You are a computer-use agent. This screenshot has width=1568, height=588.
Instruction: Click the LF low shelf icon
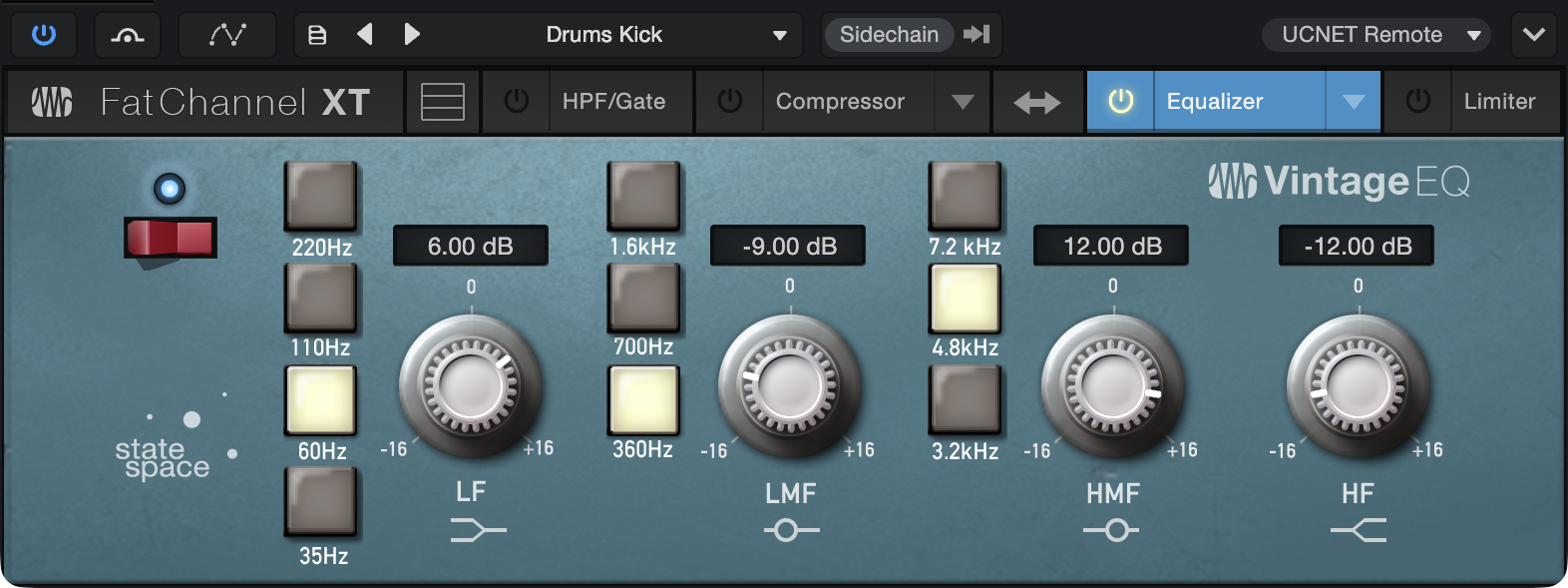click(478, 530)
